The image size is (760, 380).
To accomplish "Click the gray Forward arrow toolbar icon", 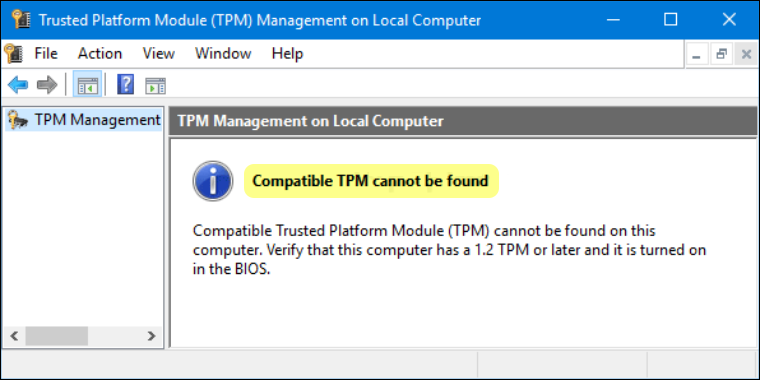I will tap(47, 85).
